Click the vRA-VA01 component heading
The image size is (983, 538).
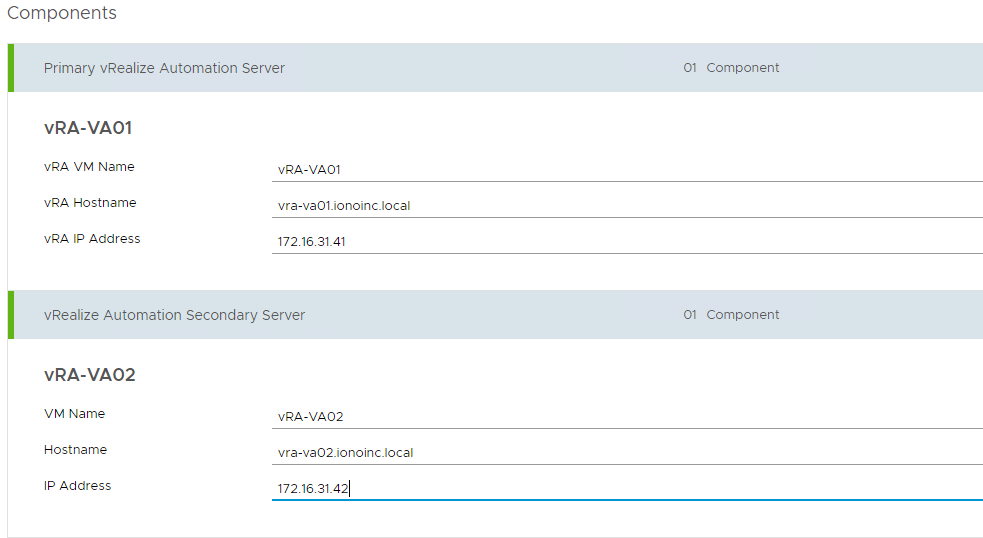point(88,128)
